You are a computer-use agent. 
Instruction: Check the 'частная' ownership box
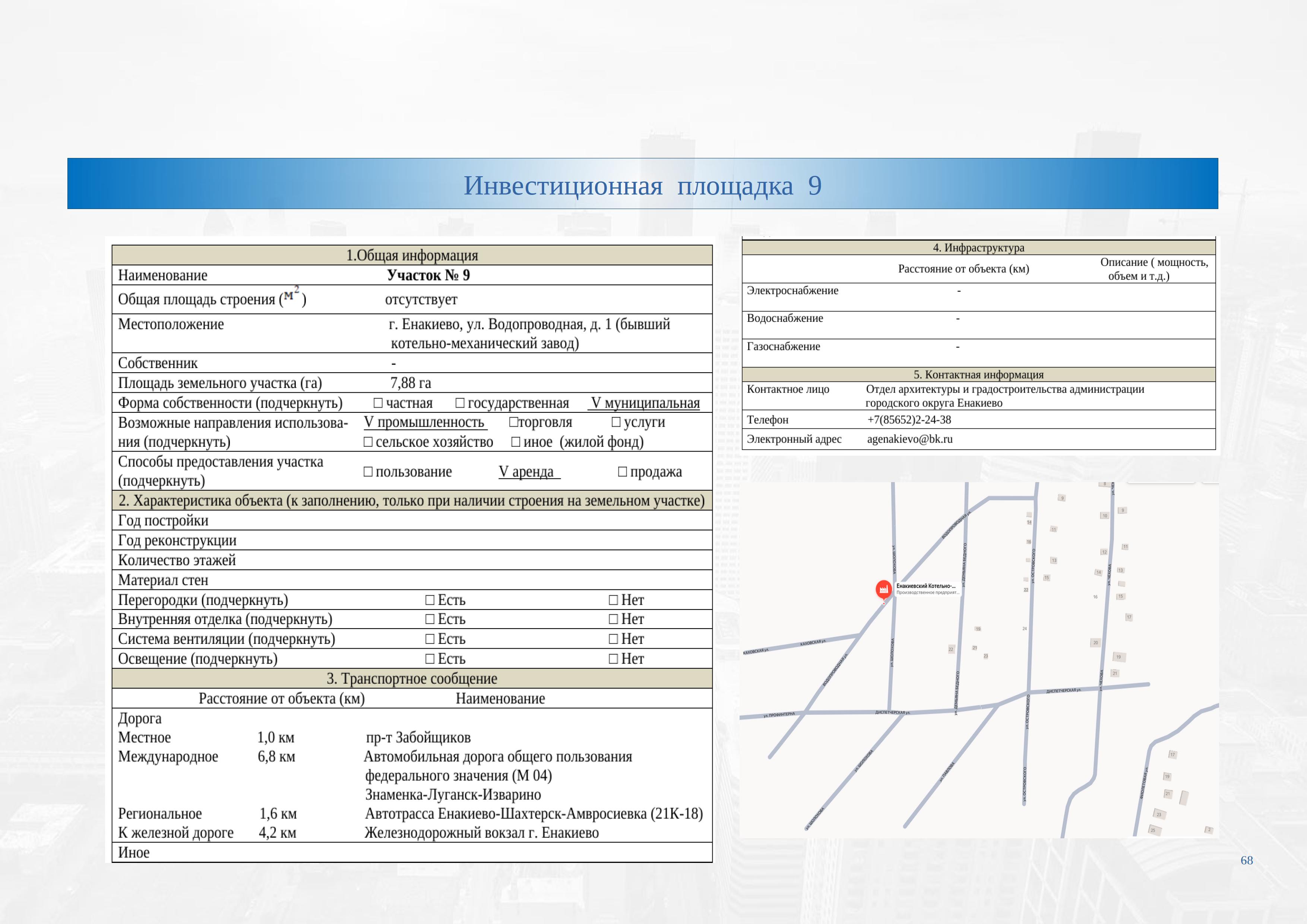[378, 403]
